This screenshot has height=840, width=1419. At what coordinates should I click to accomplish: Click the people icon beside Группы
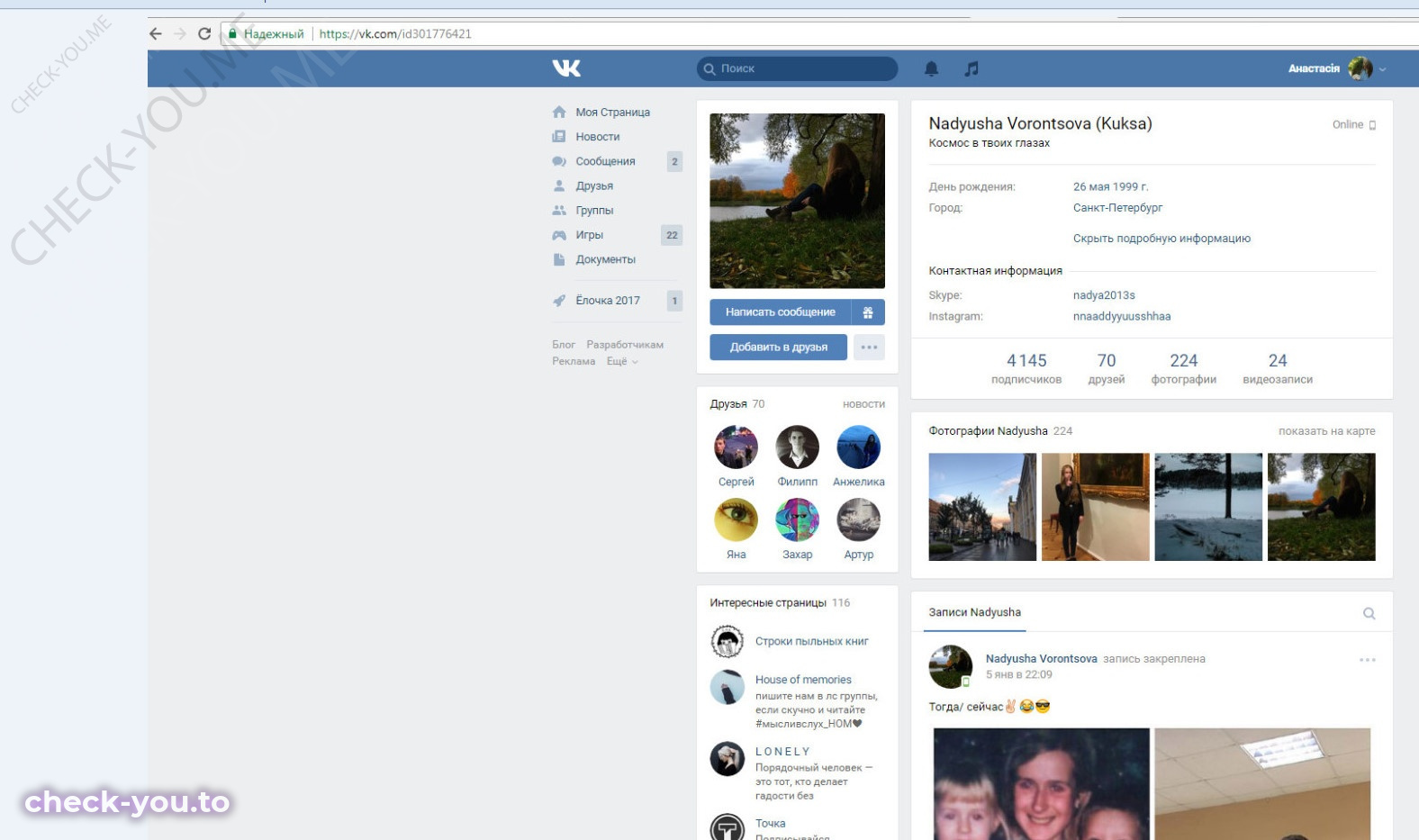[x=559, y=210]
